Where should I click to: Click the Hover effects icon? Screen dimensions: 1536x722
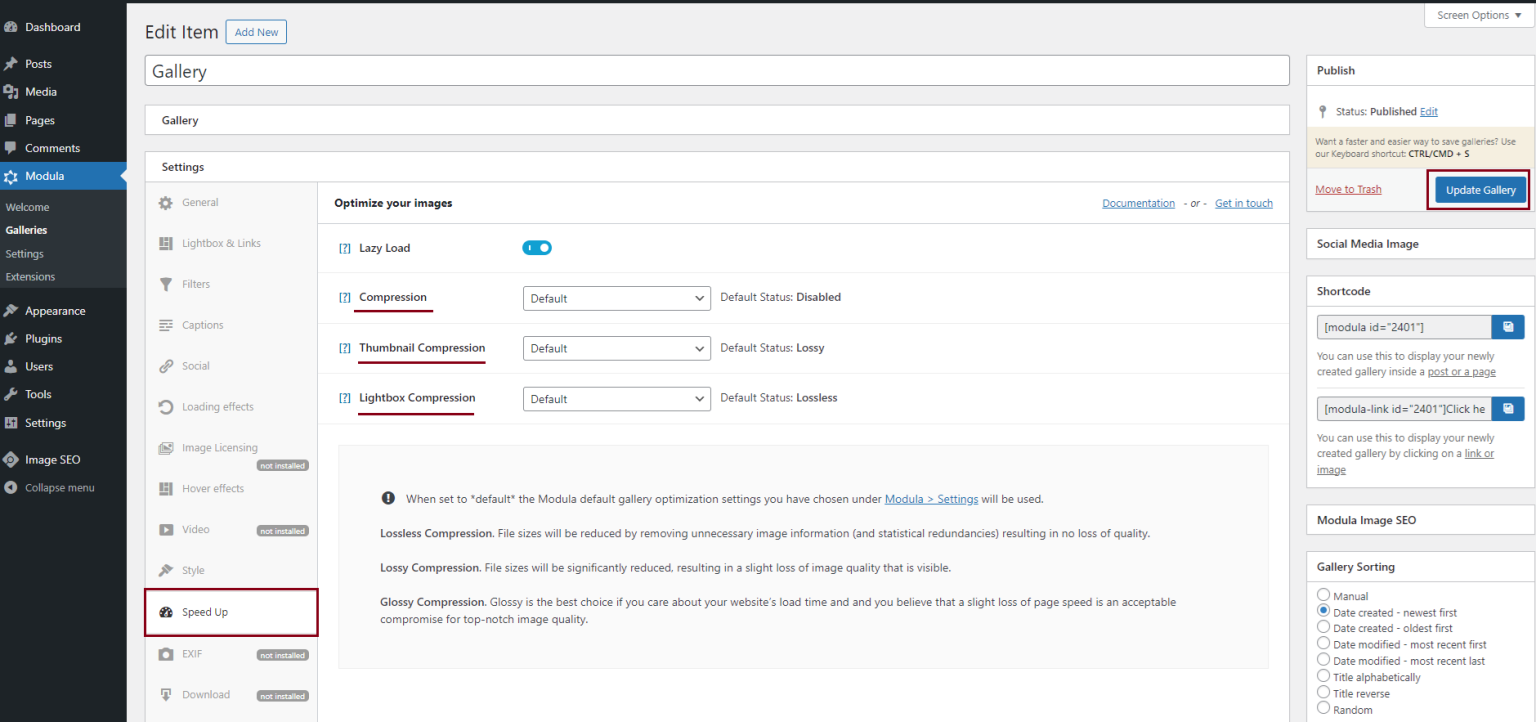(x=166, y=488)
